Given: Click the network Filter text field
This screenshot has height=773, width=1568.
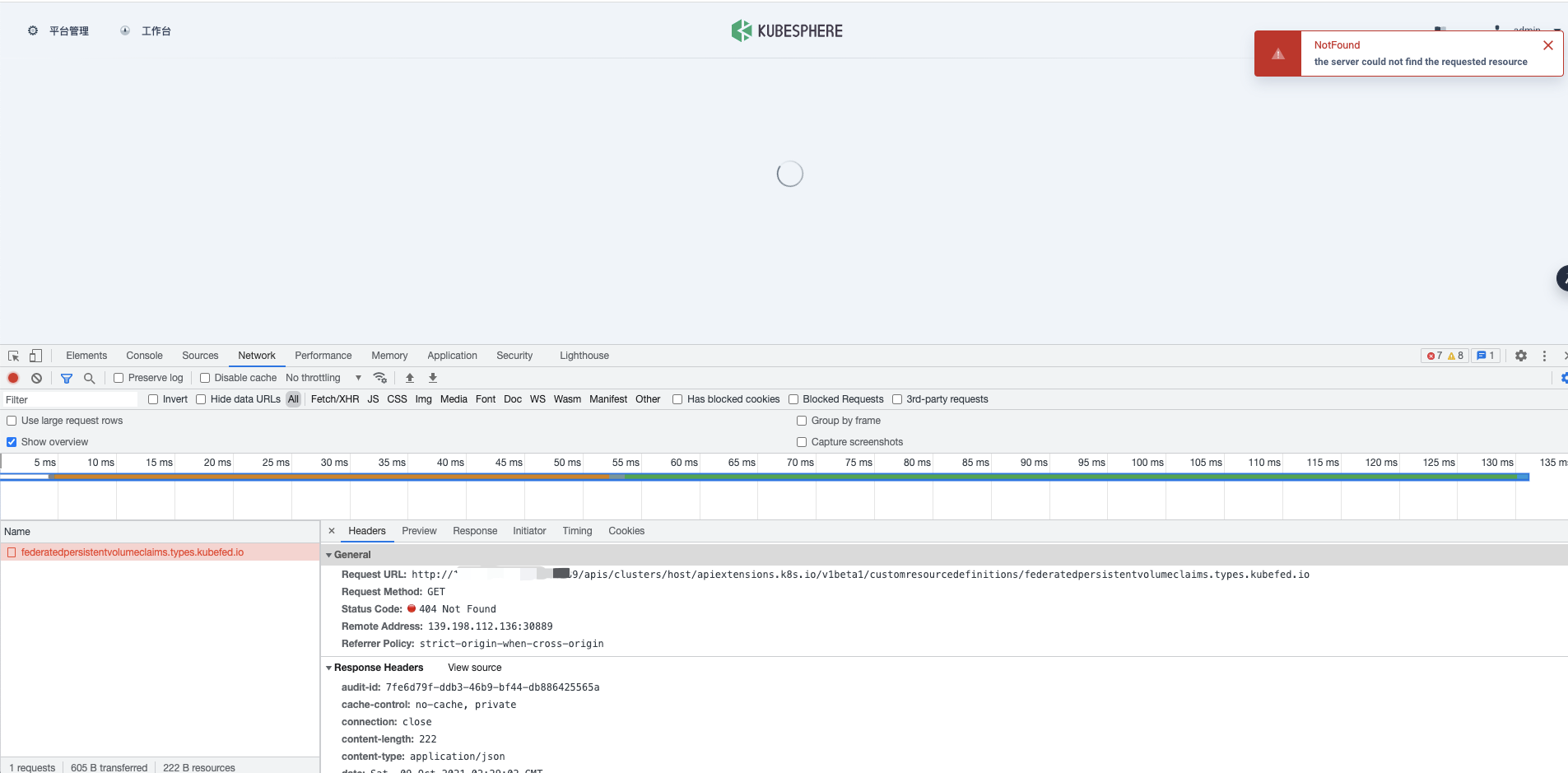Looking at the screenshot, I should (70, 399).
